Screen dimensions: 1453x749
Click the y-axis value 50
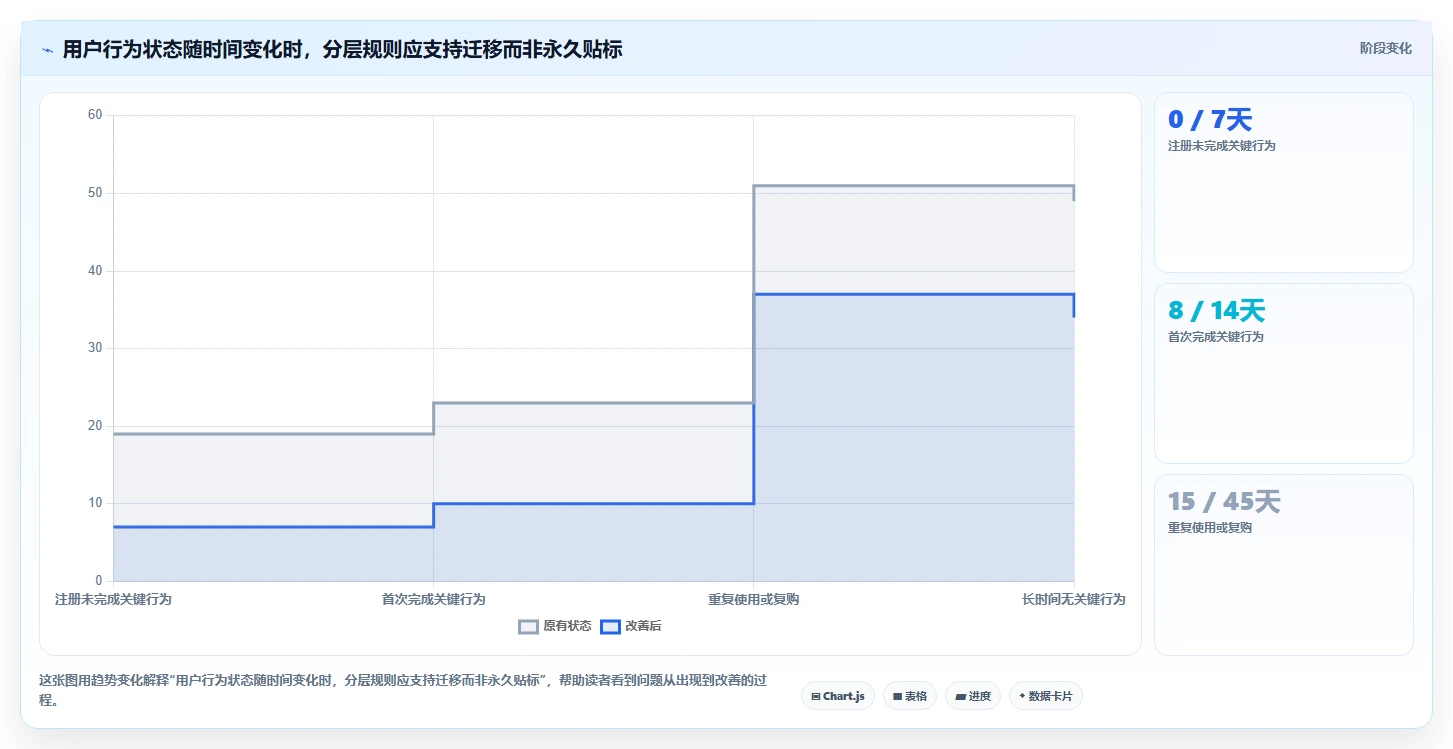pyautogui.click(x=95, y=193)
